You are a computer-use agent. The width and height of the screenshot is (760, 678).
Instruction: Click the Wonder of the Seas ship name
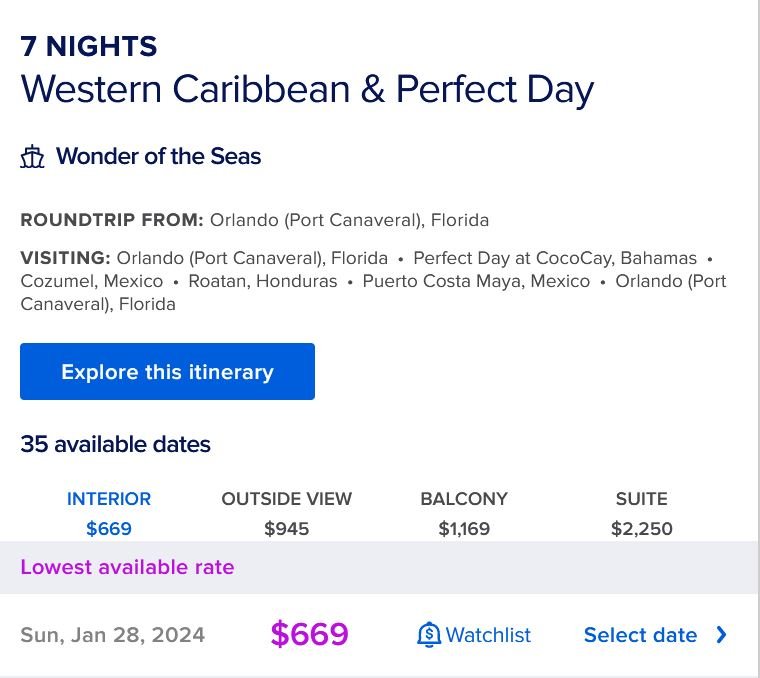coord(158,156)
